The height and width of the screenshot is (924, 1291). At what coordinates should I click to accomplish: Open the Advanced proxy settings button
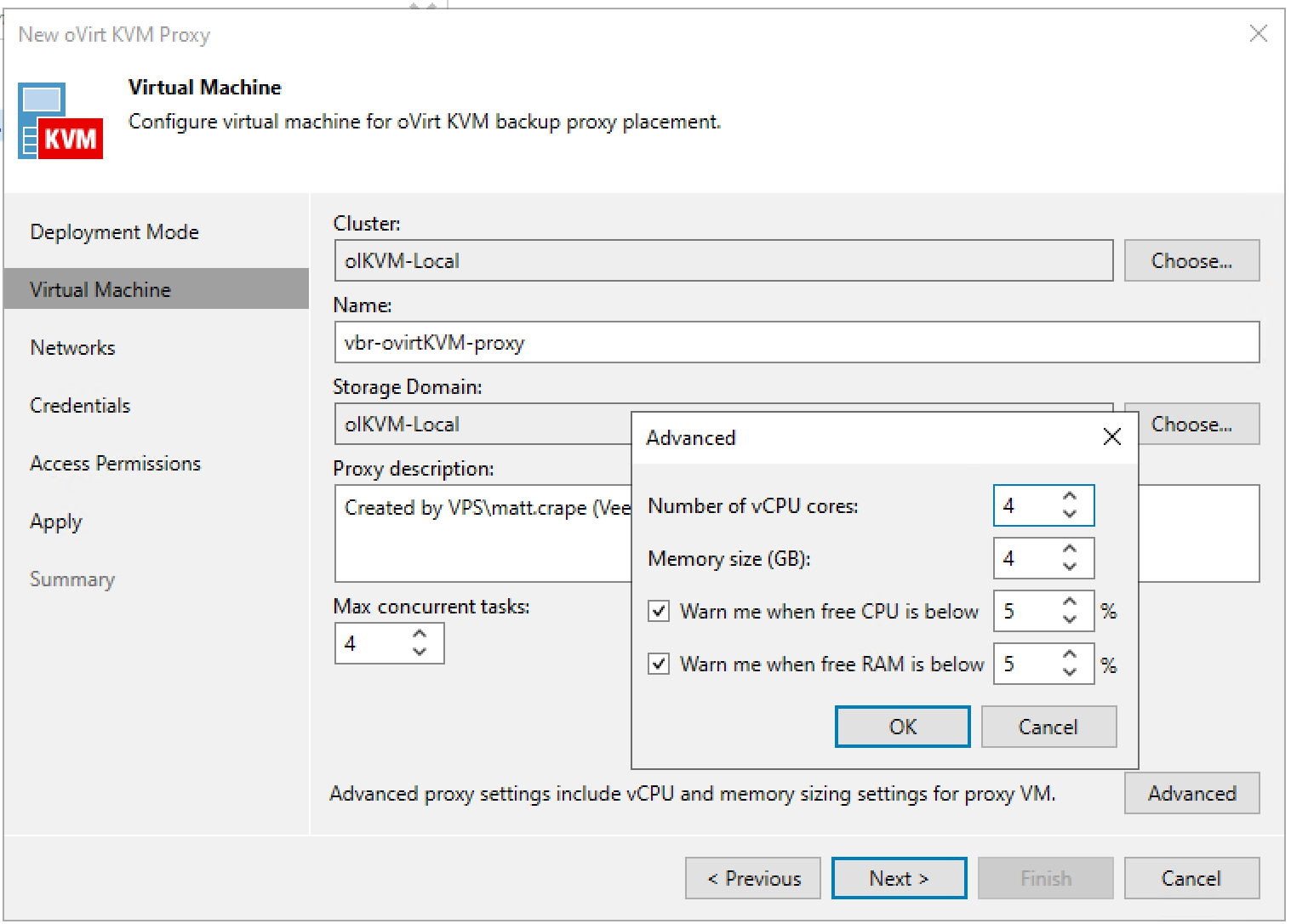1191,793
